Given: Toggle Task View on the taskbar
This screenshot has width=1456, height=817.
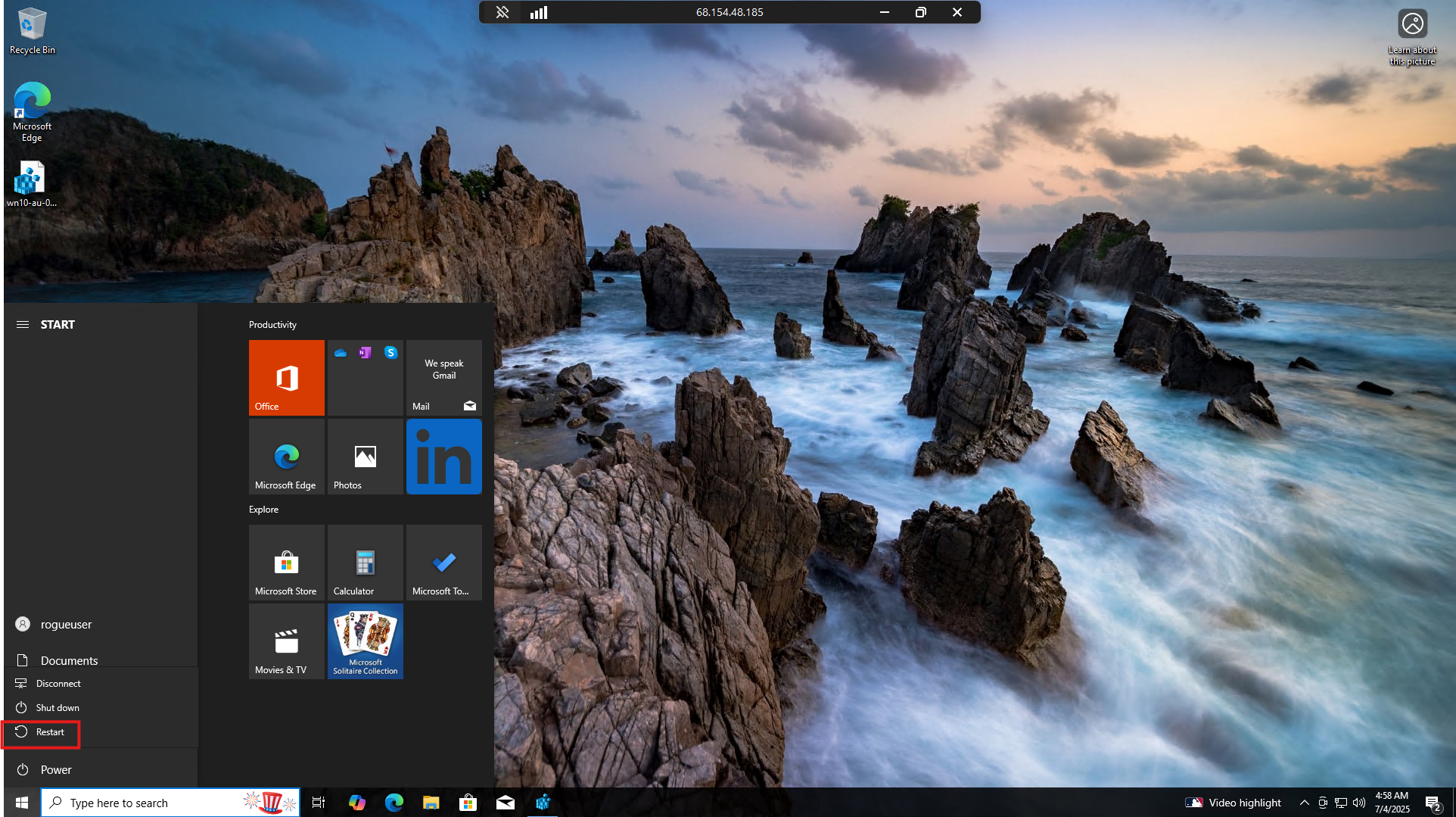Looking at the screenshot, I should tap(319, 803).
